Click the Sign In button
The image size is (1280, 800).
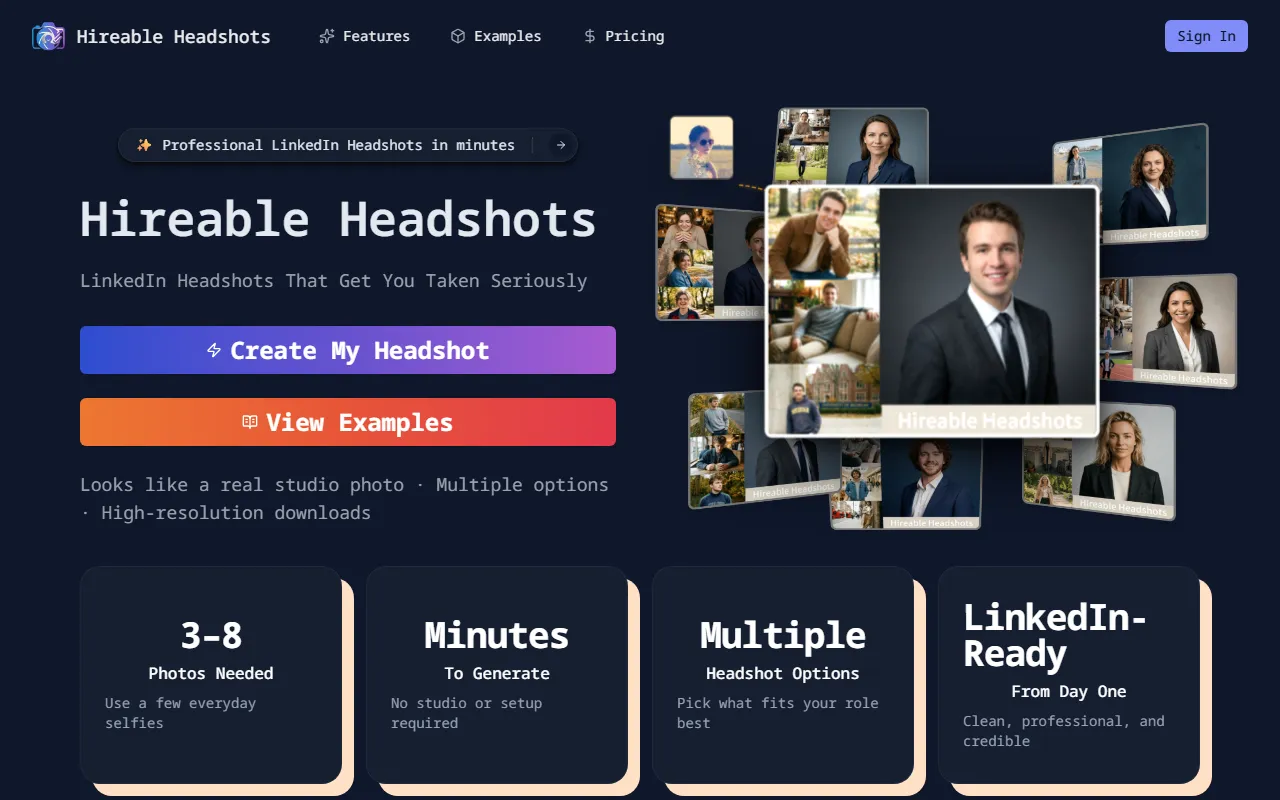tap(1206, 36)
